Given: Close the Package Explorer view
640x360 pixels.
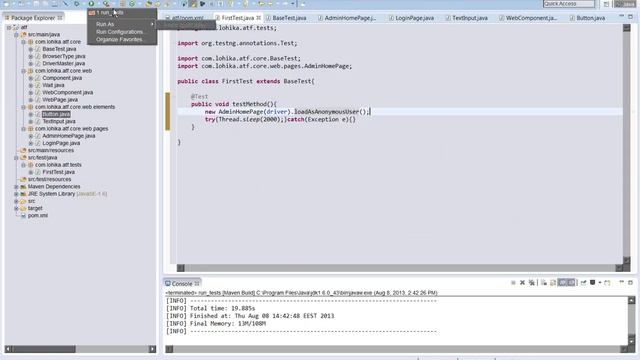Looking at the screenshot, I should point(60,18).
